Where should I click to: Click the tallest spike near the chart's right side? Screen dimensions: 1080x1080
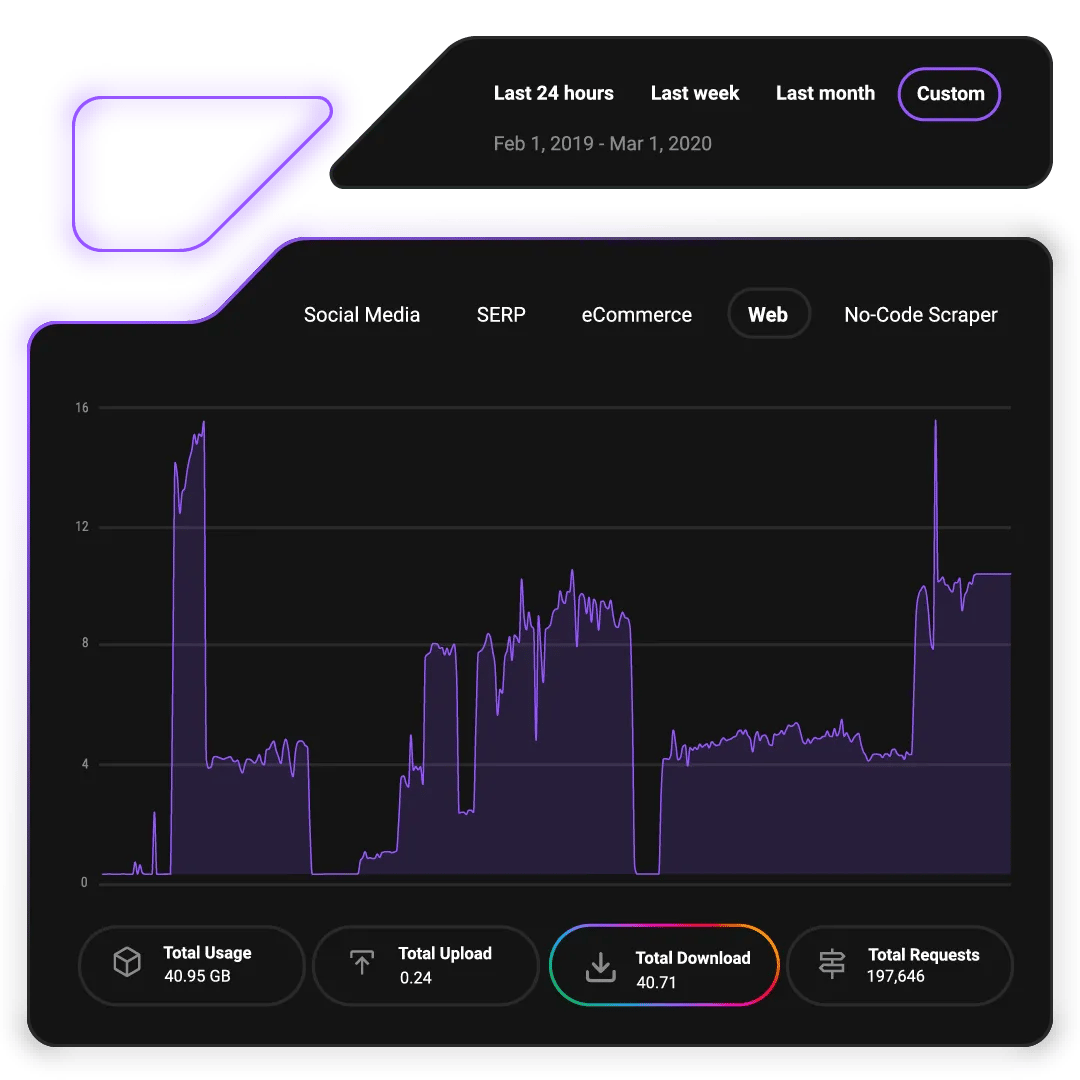[935, 424]
